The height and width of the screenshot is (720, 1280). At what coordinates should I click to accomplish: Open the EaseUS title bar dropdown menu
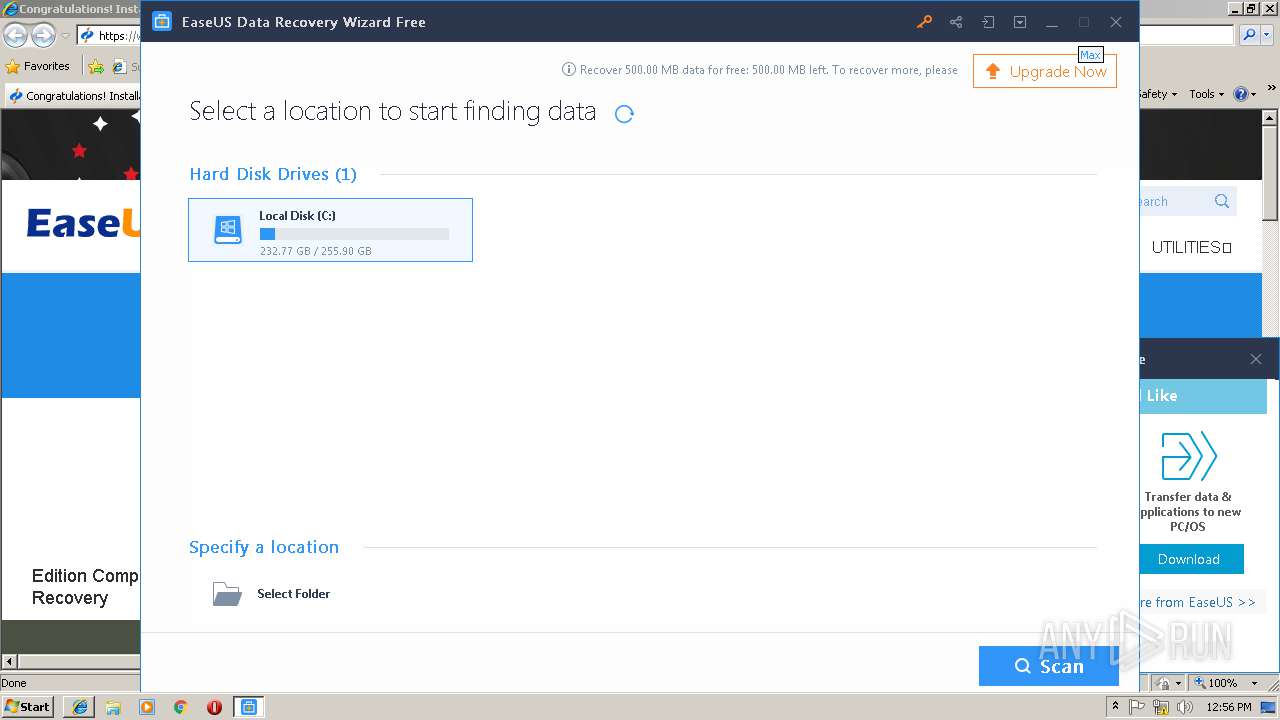tap(1020, 22)
